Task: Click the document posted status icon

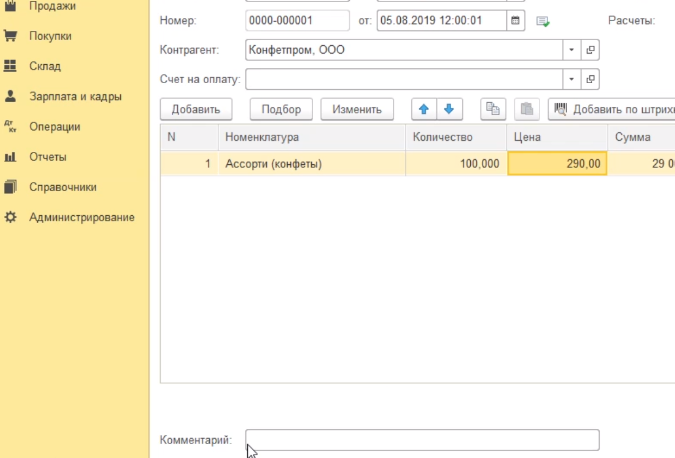Action: (543, 21)
